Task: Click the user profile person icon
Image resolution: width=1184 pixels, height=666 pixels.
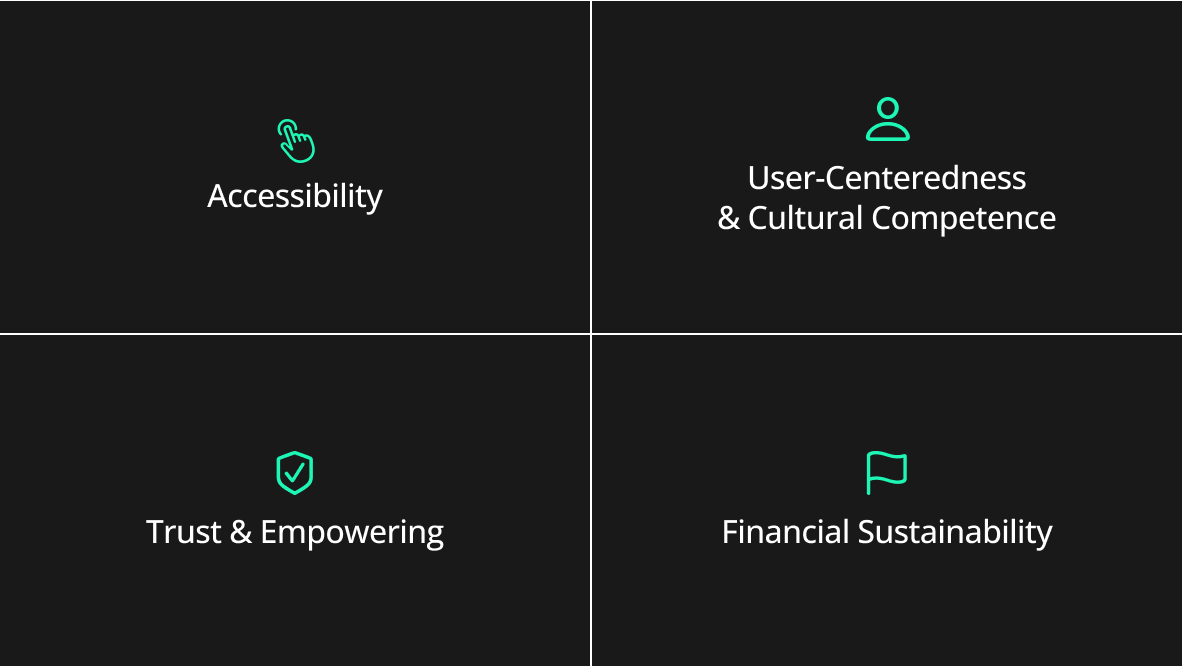Action: (x=887, y=119)
